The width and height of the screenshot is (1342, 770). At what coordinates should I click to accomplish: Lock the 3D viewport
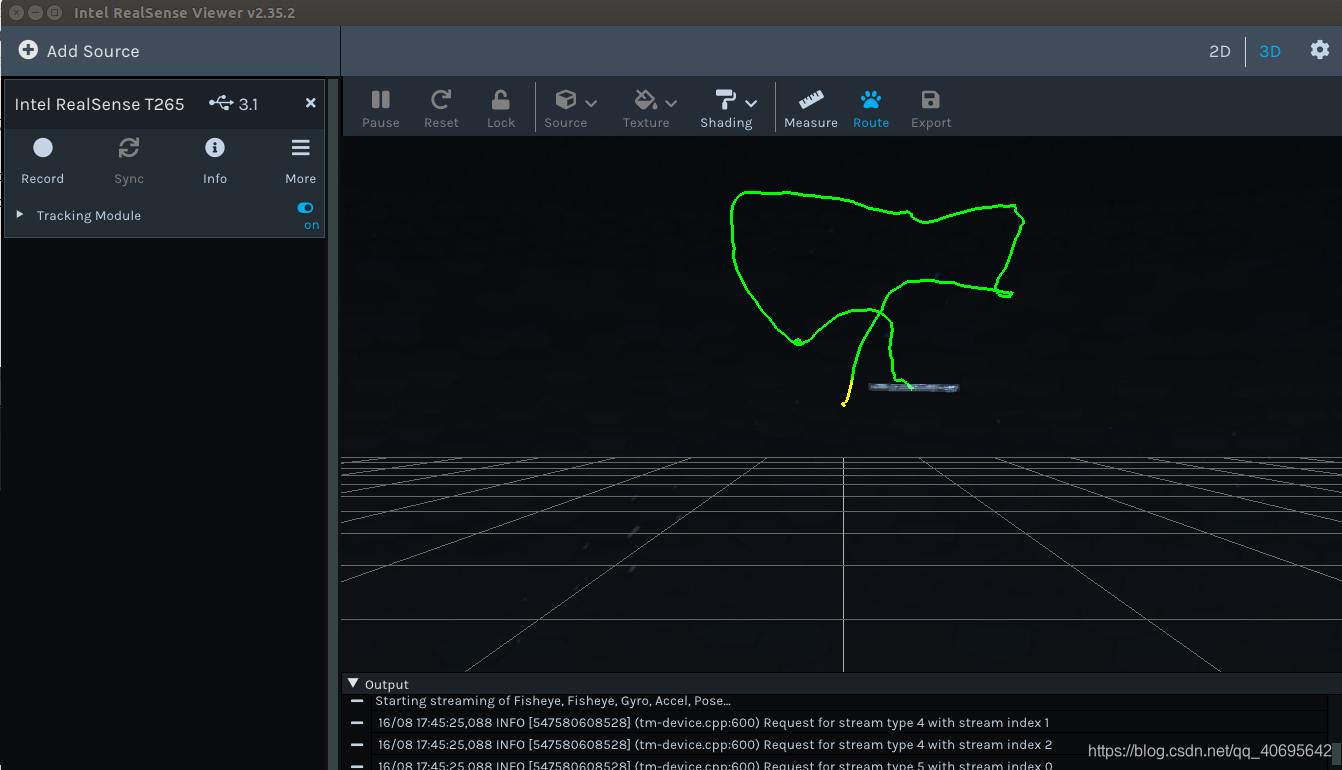tap(501, 109)
